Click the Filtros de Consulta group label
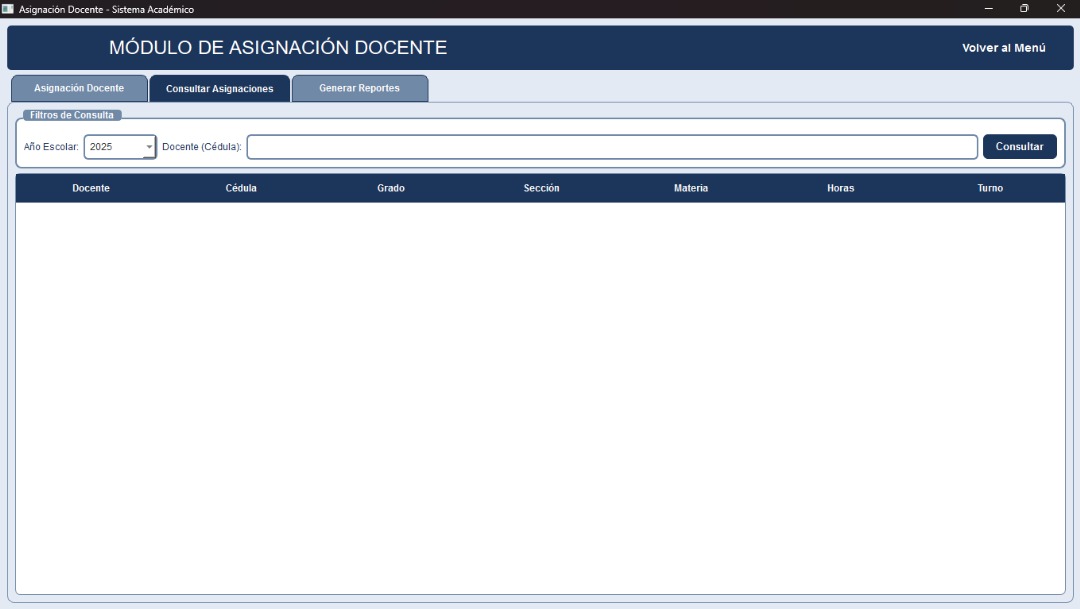 pos(72,115)
